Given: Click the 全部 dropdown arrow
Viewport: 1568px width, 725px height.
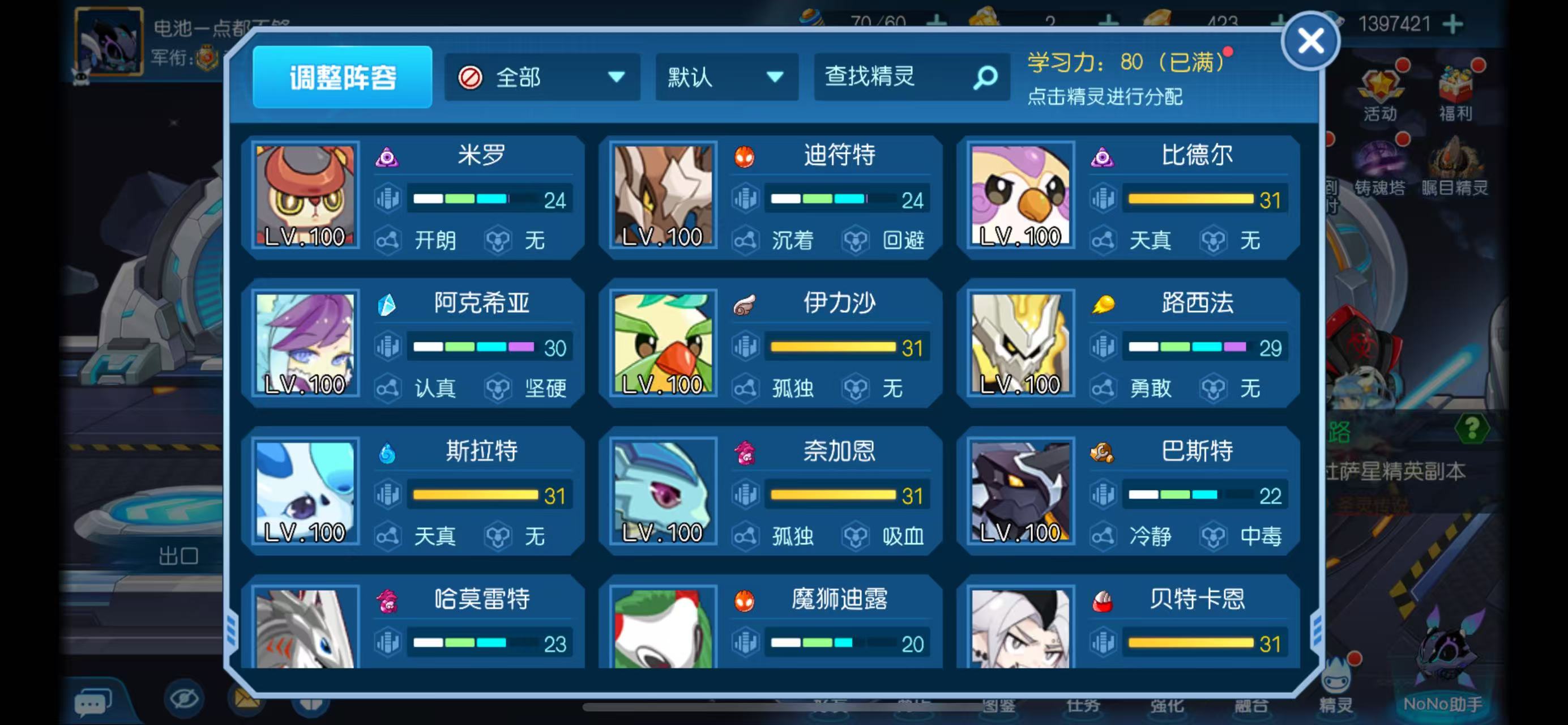Looking at the screenshot, I should [x=616, y=77].
